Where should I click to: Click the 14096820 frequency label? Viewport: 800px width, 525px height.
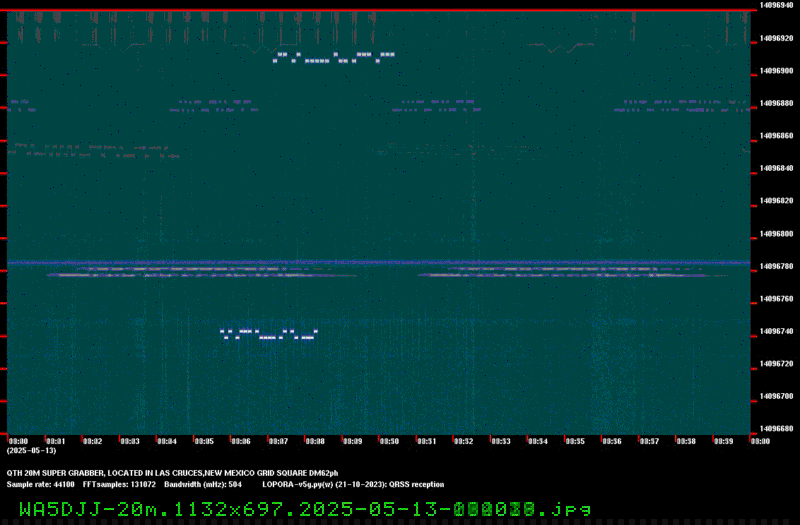777,201
